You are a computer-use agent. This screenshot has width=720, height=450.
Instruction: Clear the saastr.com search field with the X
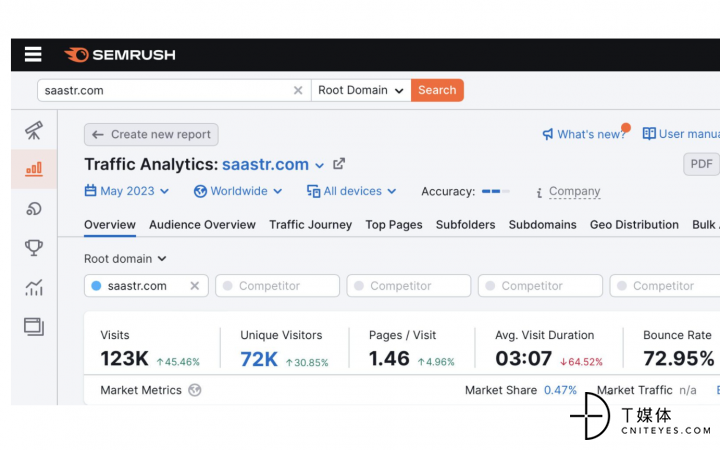(x=298, y=90)
